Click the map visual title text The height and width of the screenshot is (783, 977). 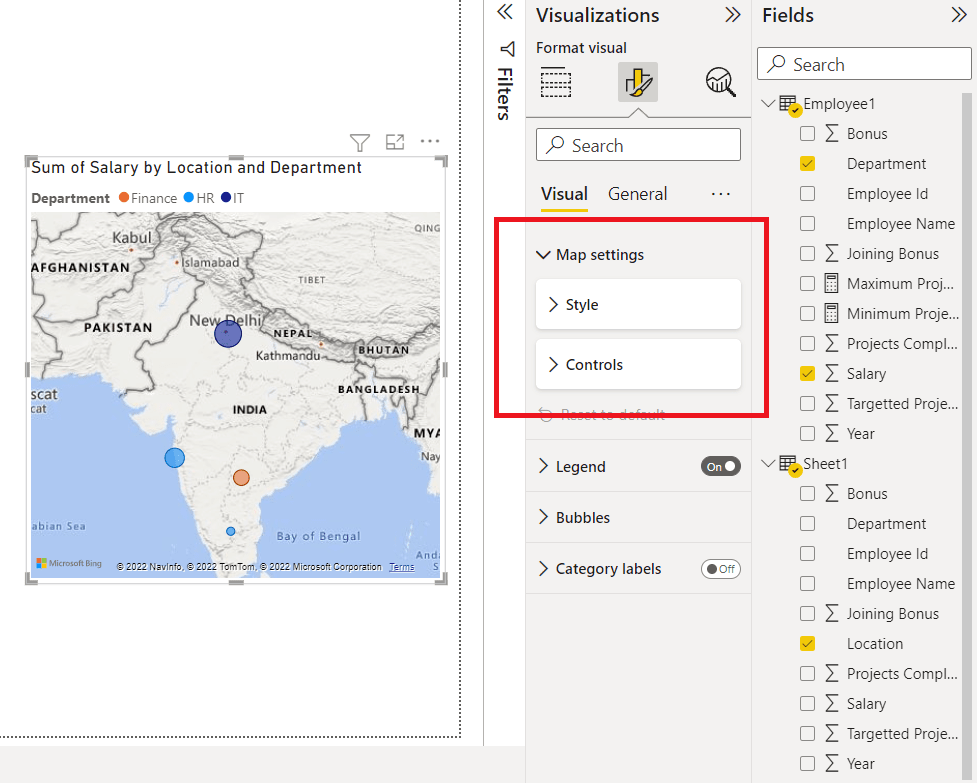pos(196,168)
